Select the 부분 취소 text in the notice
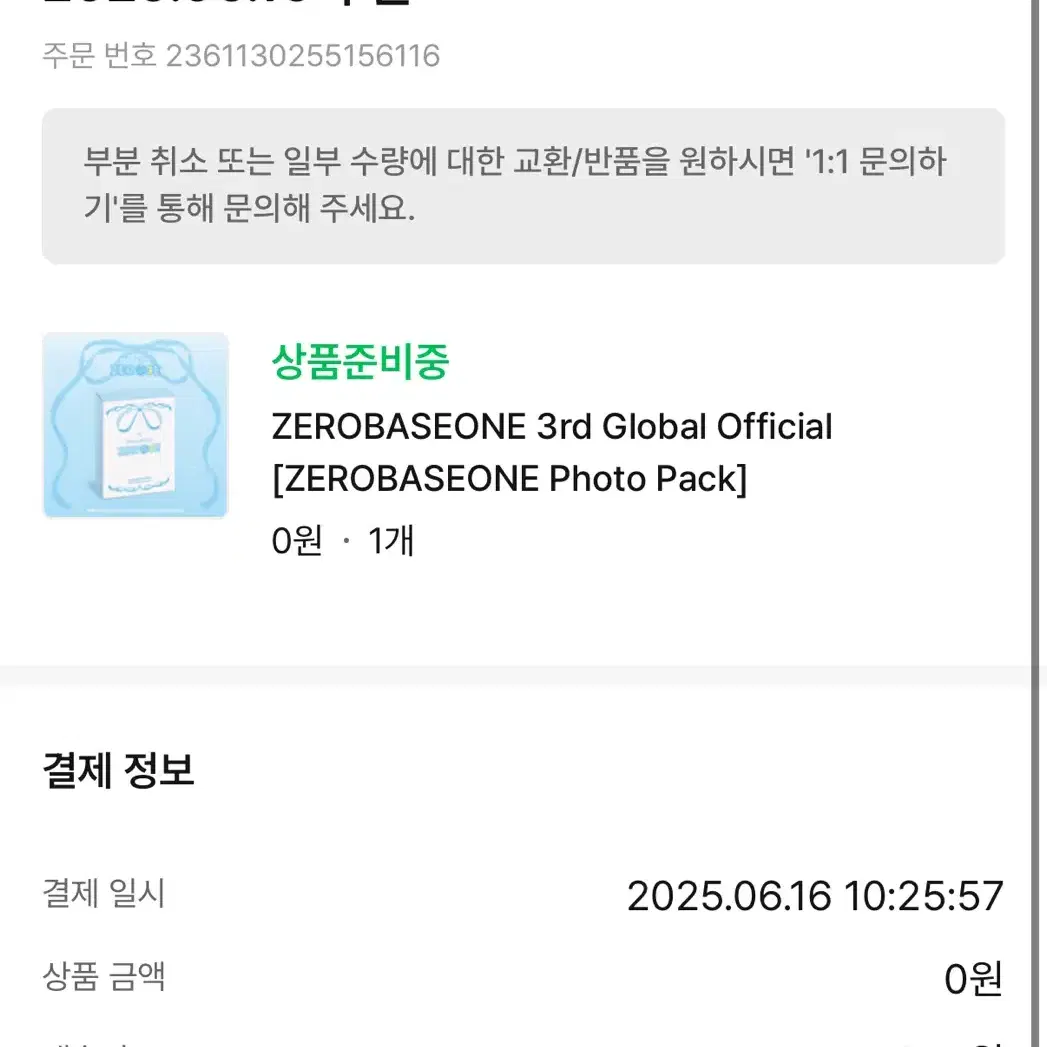This screenshot has width=1047, height=1047. coord(128,162)
